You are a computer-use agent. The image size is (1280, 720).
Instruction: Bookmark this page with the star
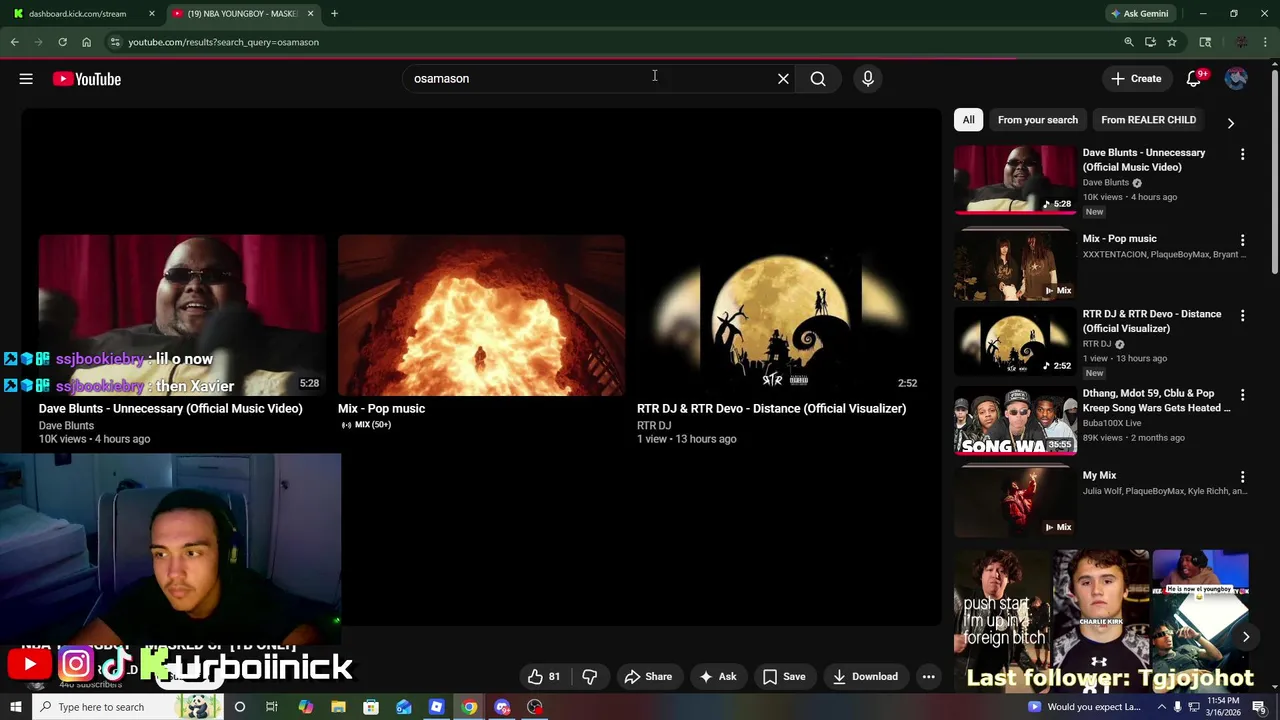tap(1172, 42)
